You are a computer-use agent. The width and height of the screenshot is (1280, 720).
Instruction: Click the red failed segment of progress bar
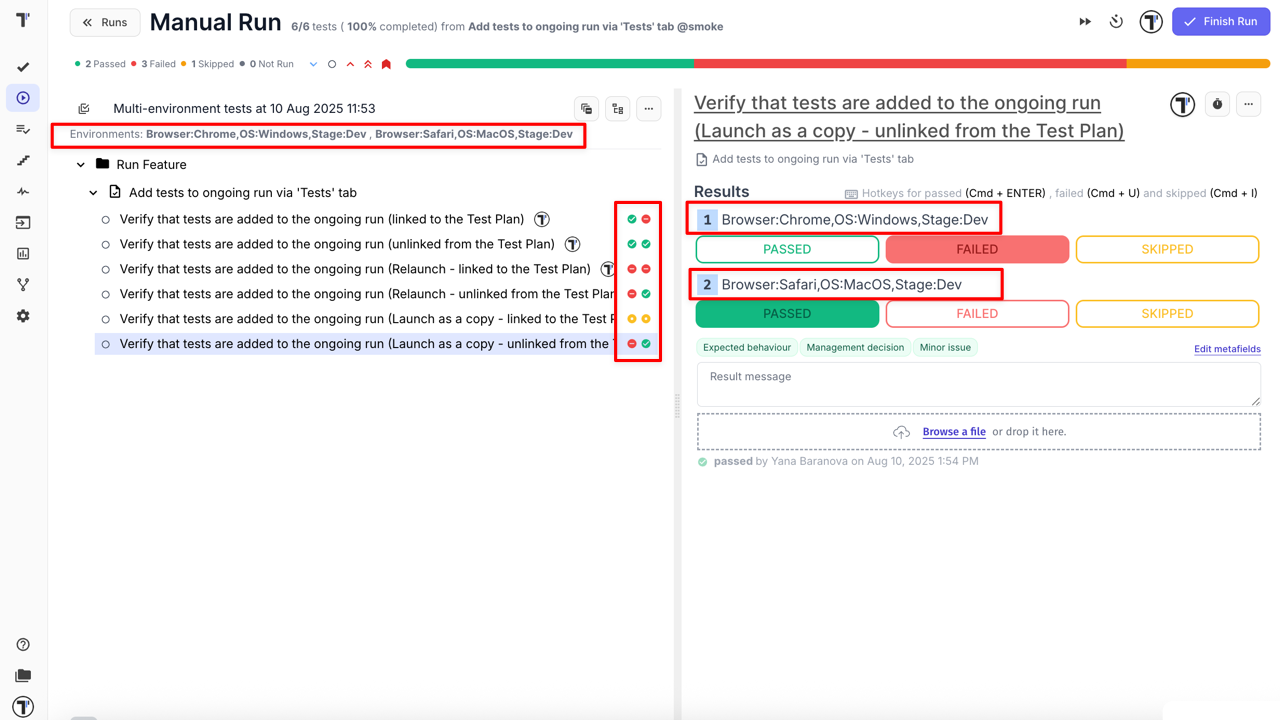910,64
